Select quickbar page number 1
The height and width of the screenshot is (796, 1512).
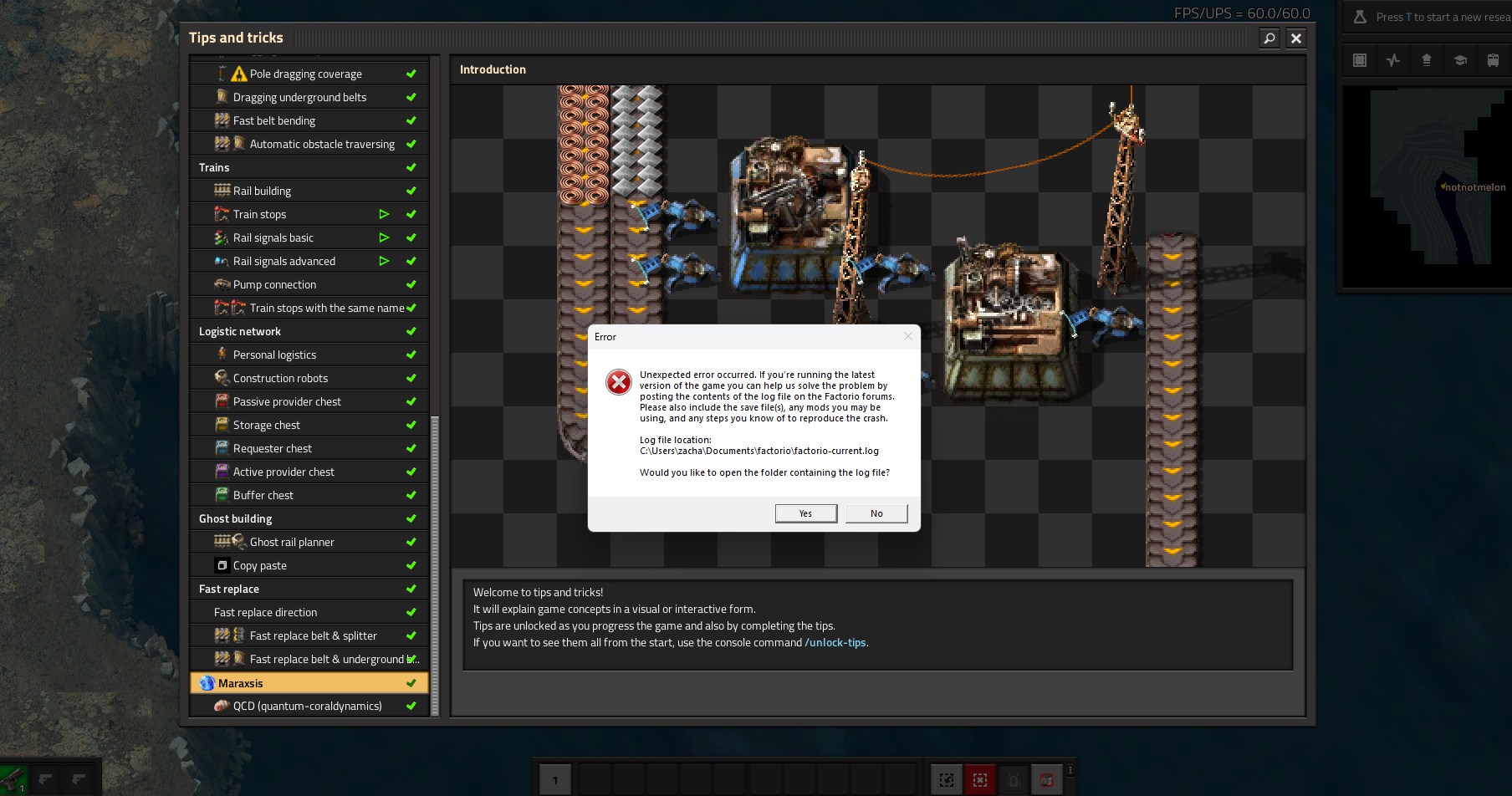[x=554, y=780]
